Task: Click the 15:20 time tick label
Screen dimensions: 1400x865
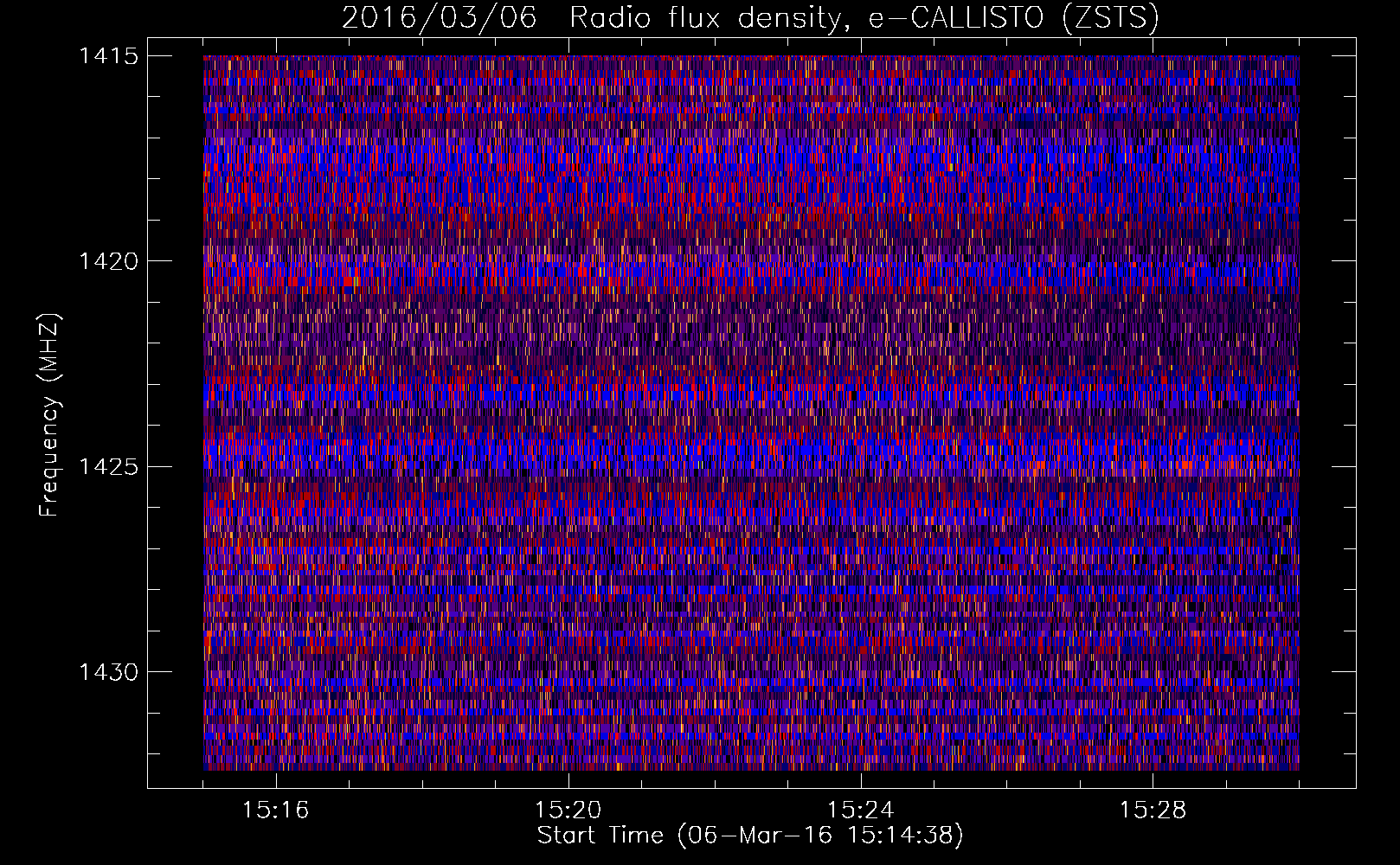Action: [568, 811]
